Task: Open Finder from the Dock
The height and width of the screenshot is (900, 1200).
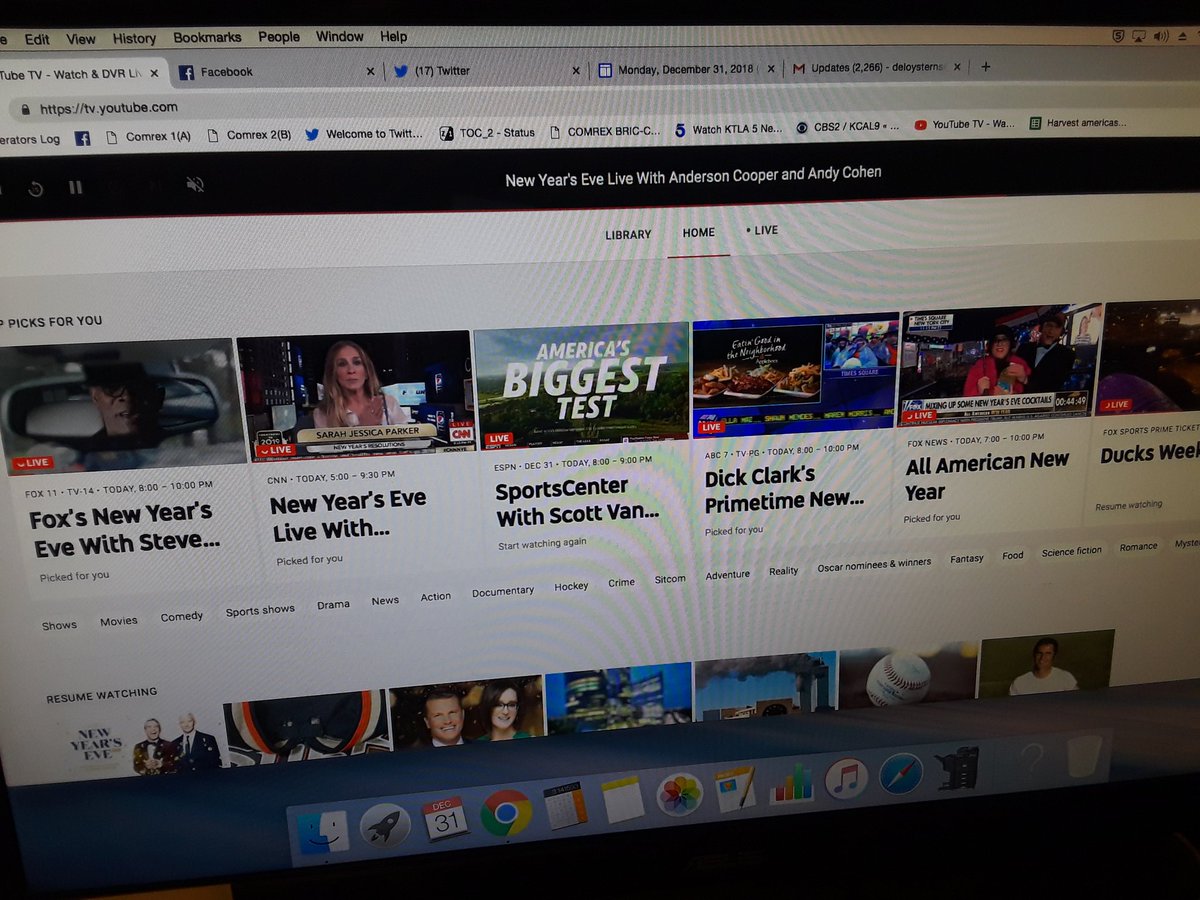Action: point(323,833)
